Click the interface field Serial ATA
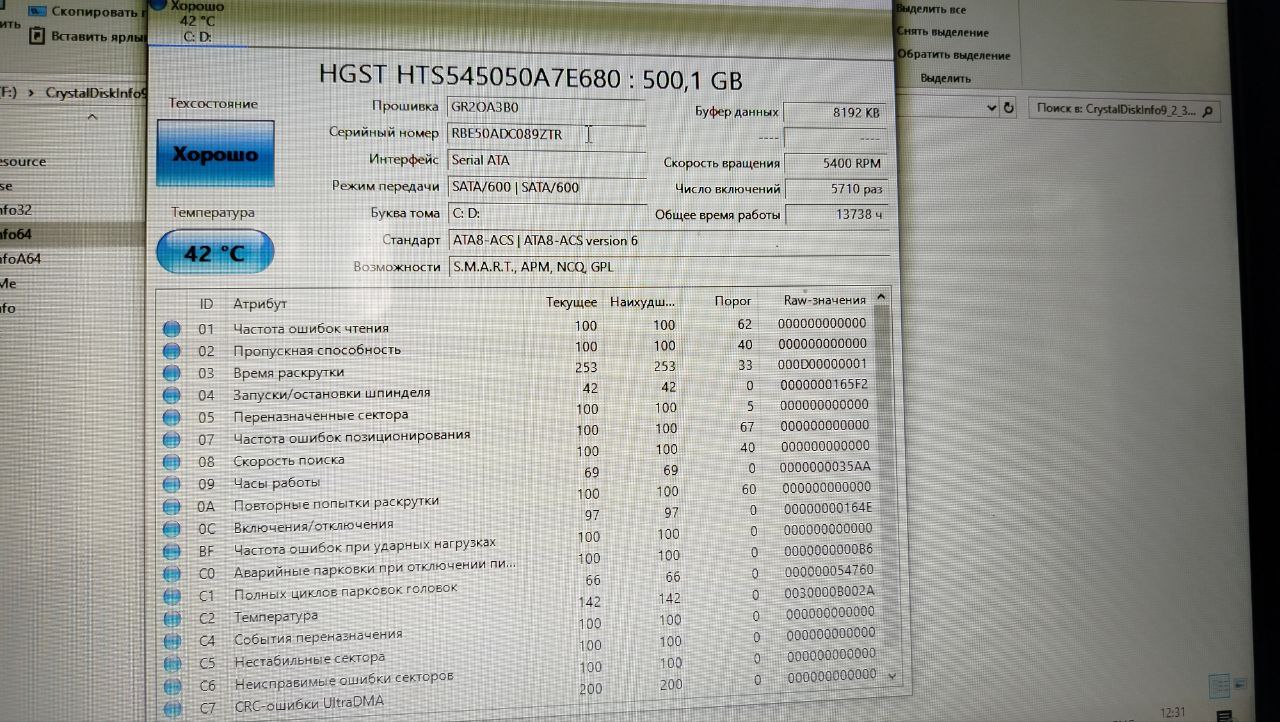This screenshot has height=722, width=1280. pos(546,160)
